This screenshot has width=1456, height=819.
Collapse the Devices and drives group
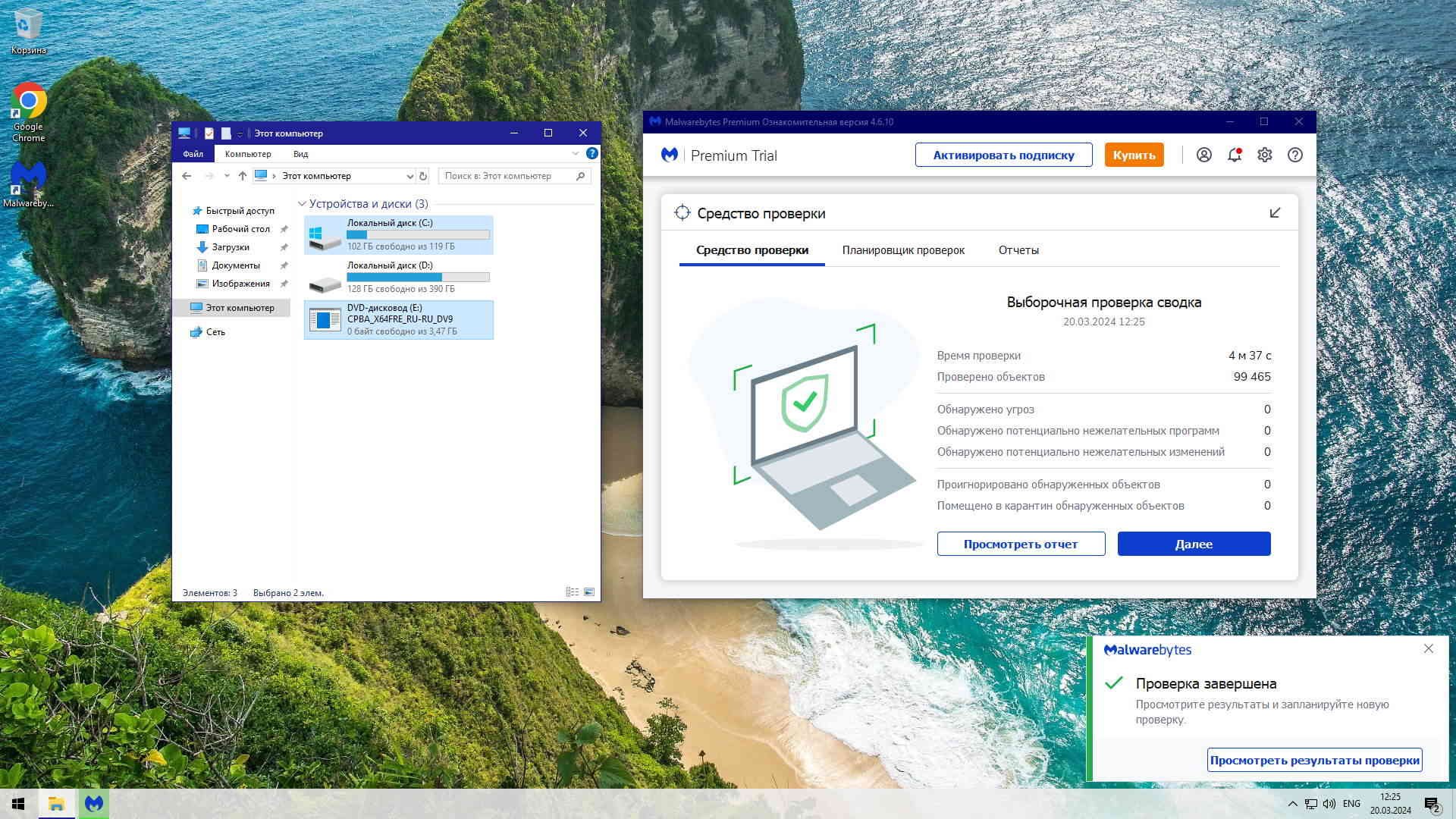(303, 204)
